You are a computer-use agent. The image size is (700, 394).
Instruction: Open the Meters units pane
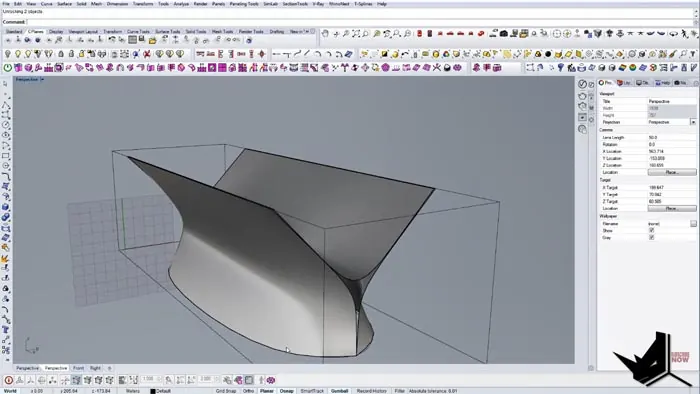(x=133, y=391)
